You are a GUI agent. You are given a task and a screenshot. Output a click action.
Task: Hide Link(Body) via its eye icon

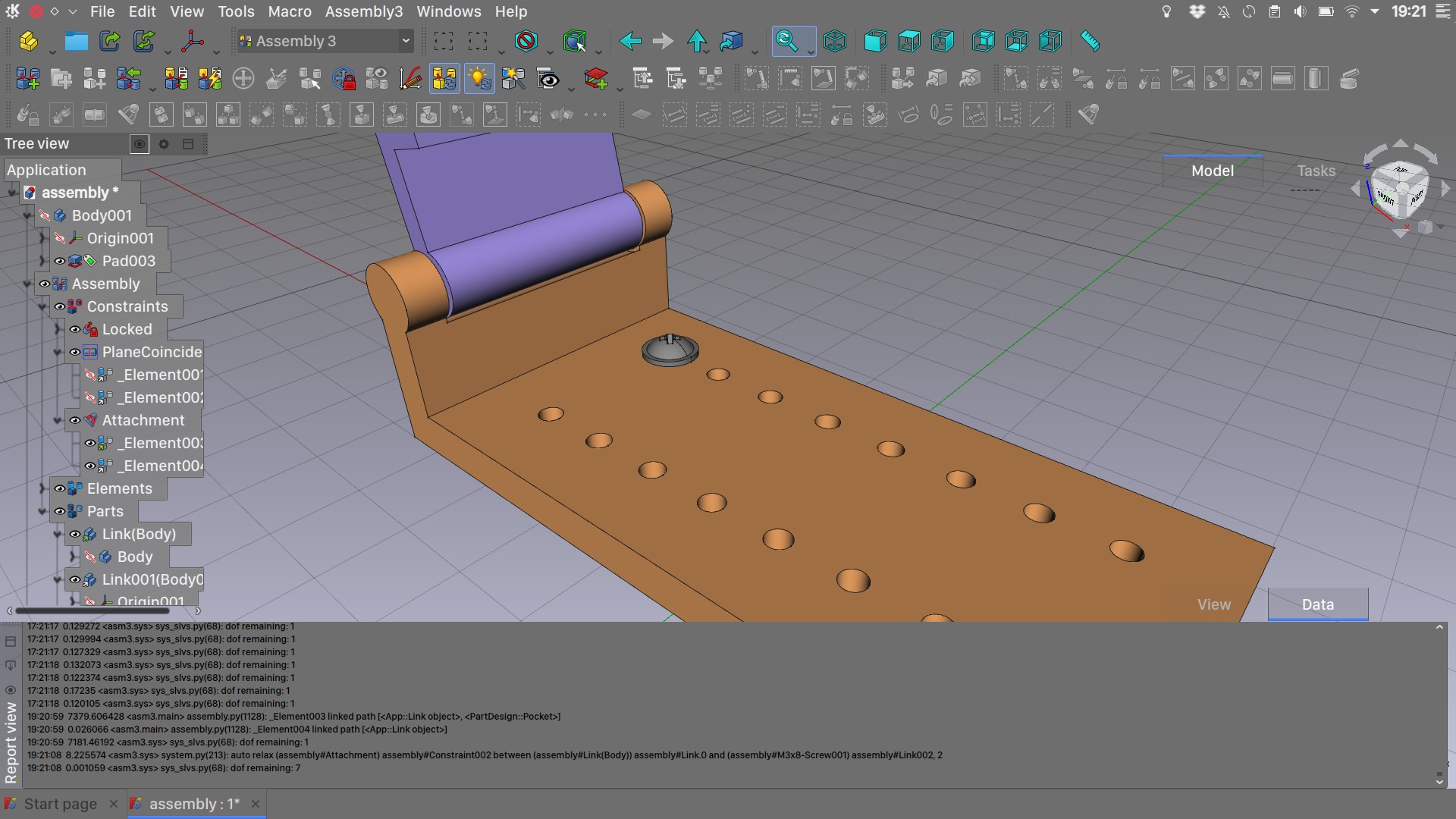[74, 534]
